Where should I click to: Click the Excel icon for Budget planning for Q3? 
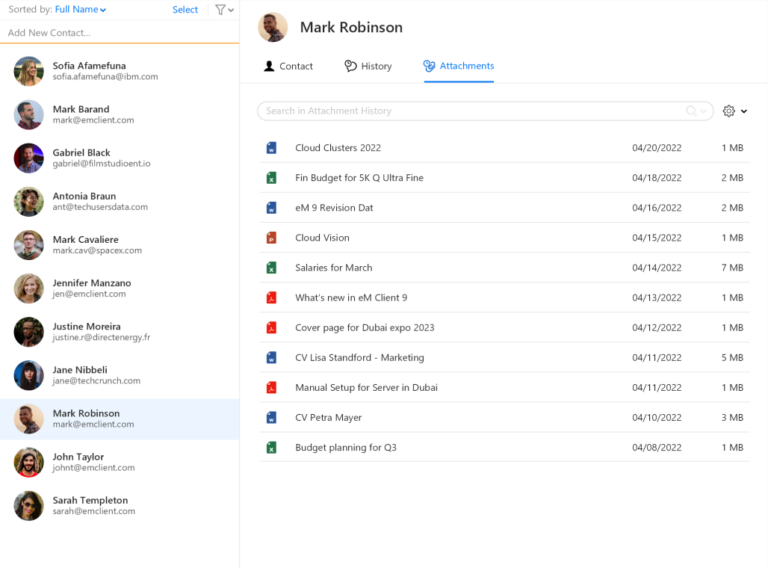pyautogui.click(x=271, y=448)
